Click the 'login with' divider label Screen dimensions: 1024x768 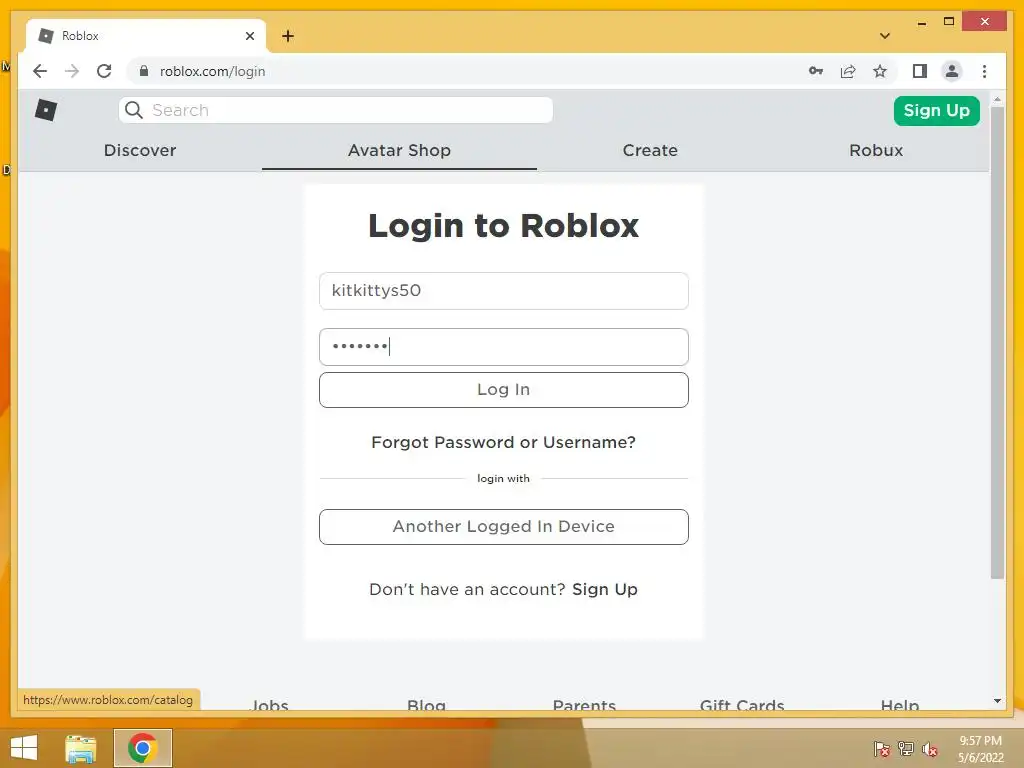[504, 478]
